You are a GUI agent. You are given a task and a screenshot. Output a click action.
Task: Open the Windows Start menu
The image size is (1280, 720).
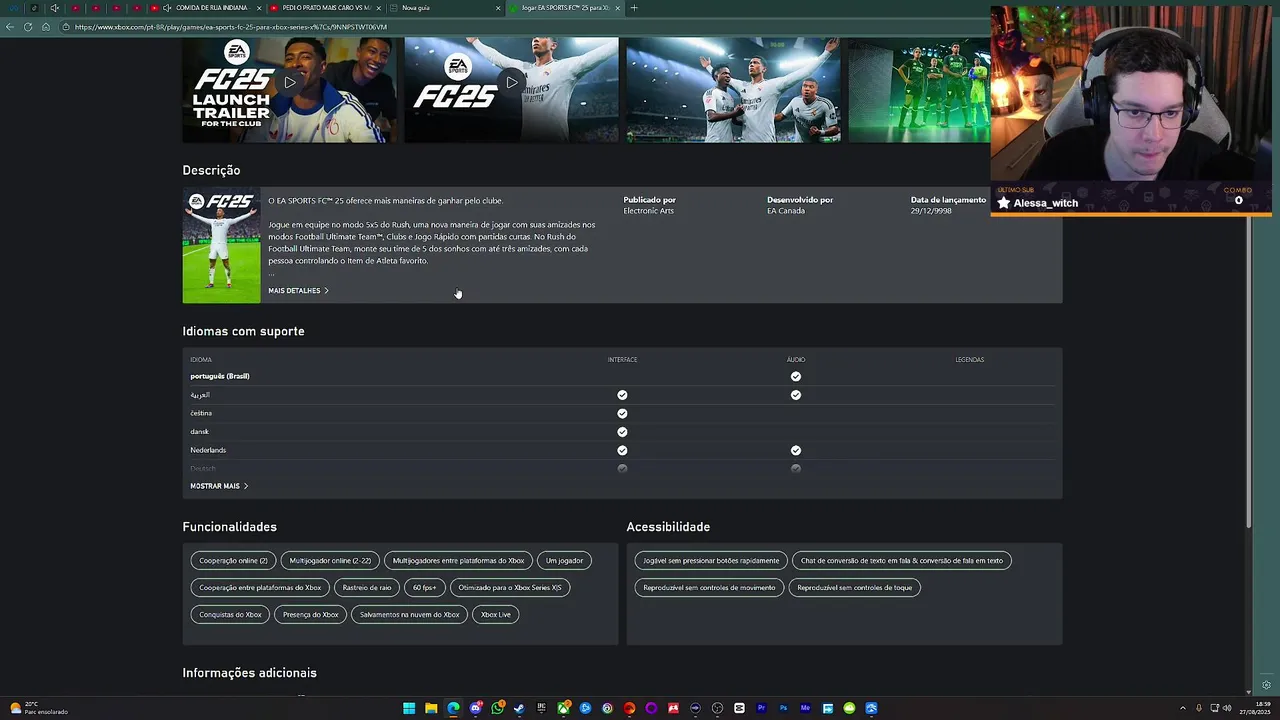point(409,709)
